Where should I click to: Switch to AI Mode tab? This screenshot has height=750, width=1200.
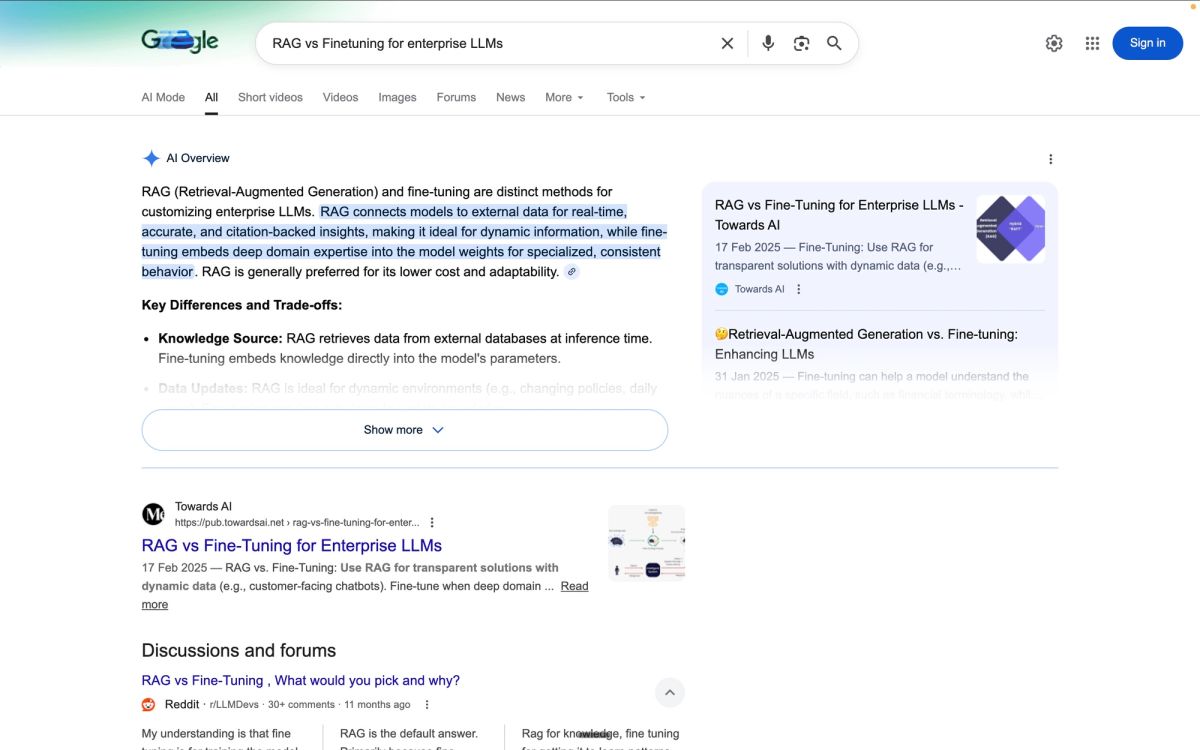(163, 97)
